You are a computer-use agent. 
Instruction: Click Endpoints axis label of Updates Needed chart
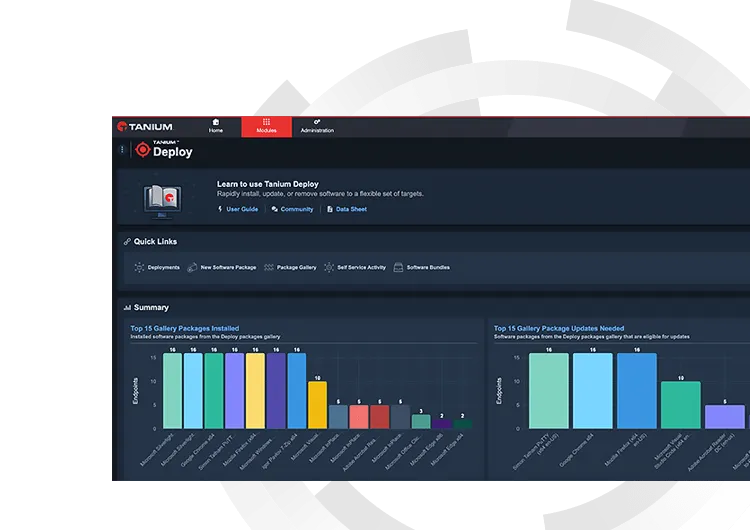(499, 391)
